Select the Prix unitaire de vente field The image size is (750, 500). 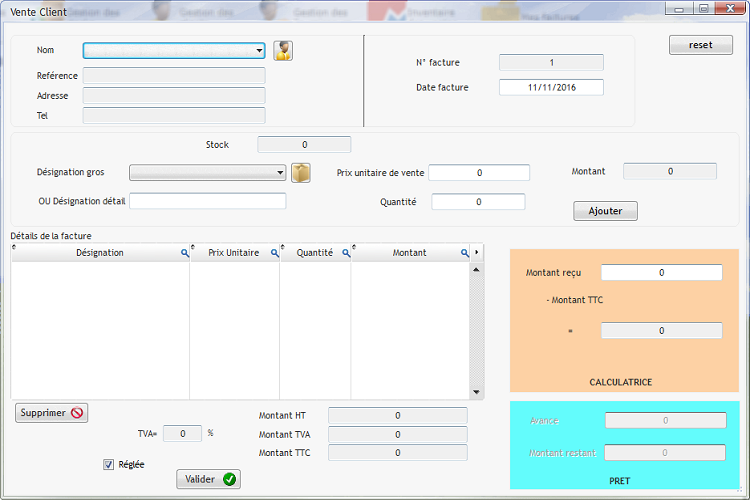tap(479, 173)
